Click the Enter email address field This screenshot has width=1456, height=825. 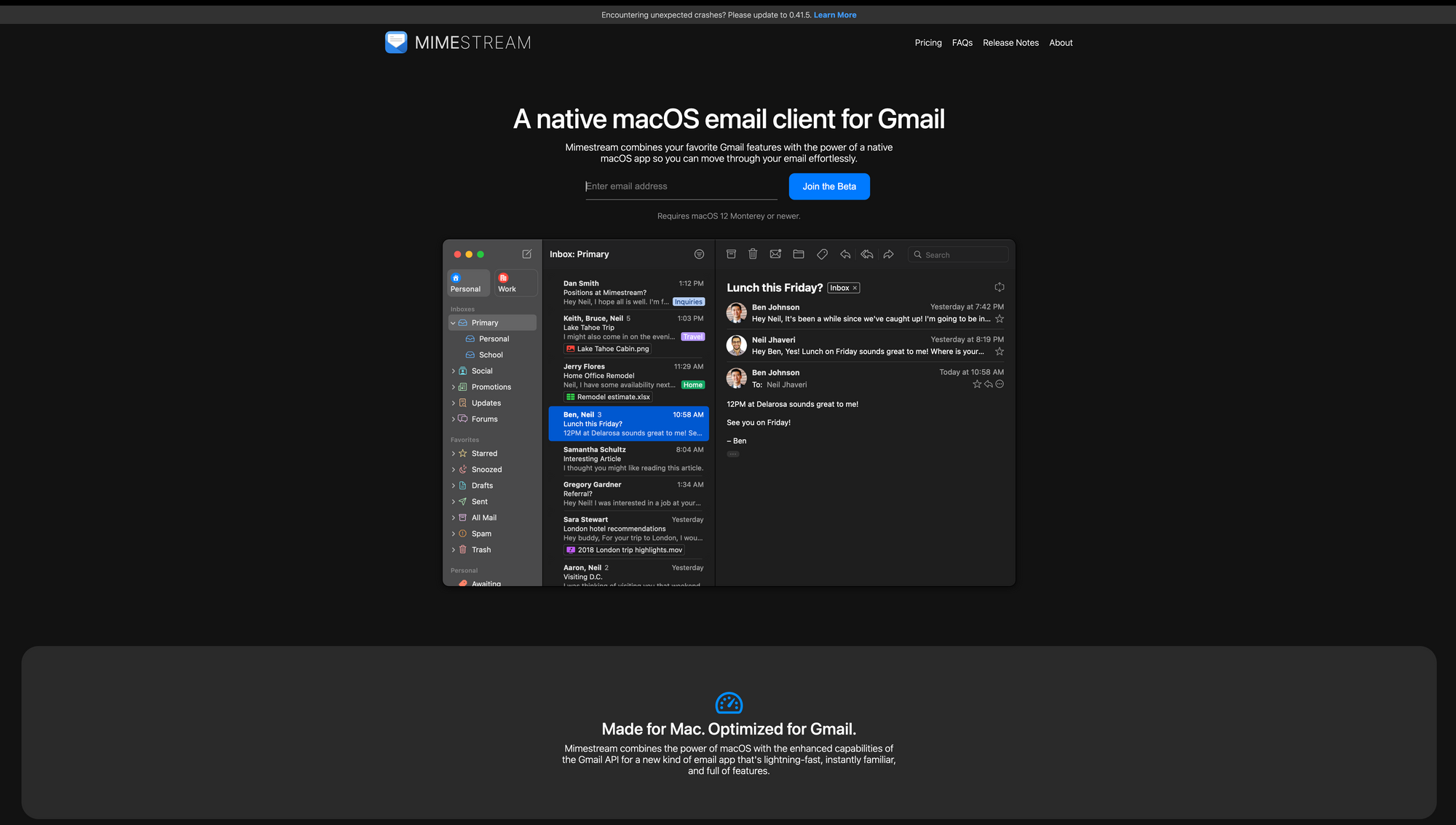[681, 186]
